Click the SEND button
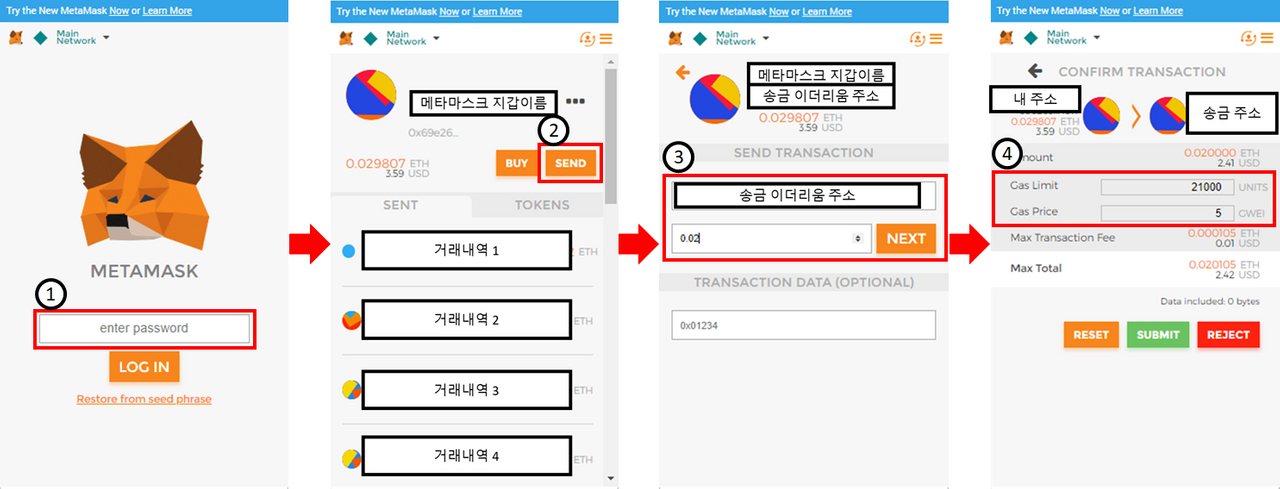The image size is (1280, 489). (x=572, y=164)
